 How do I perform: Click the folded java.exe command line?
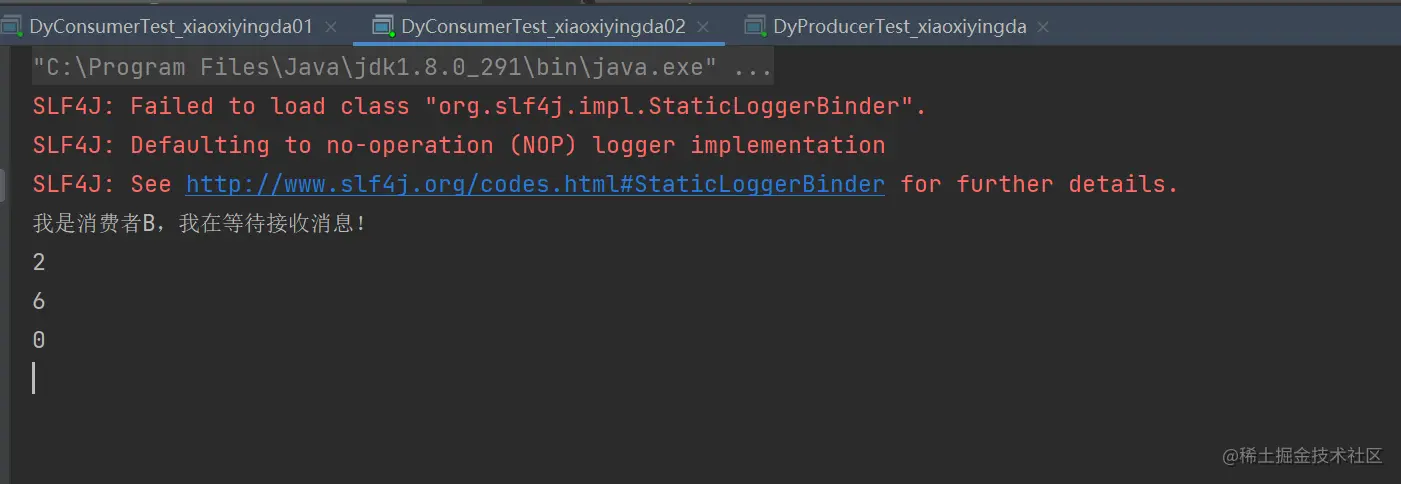(x=402, y=68)
